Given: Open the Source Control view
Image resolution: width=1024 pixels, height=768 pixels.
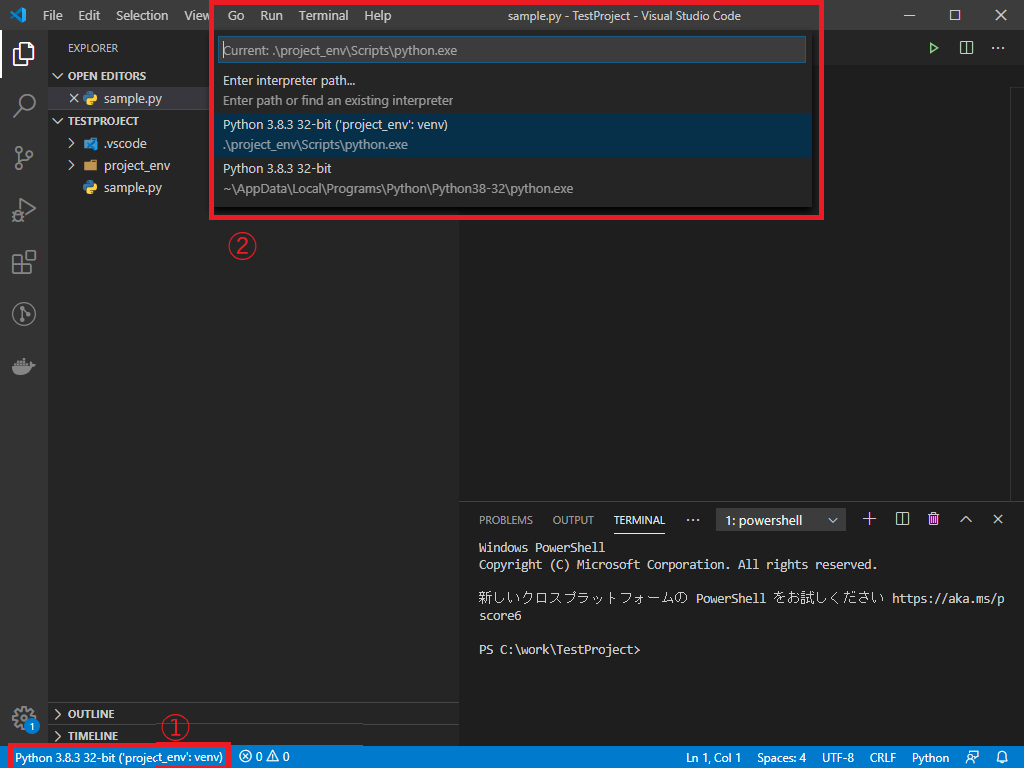Looking at the screenshot, I should tap(24, 158).
